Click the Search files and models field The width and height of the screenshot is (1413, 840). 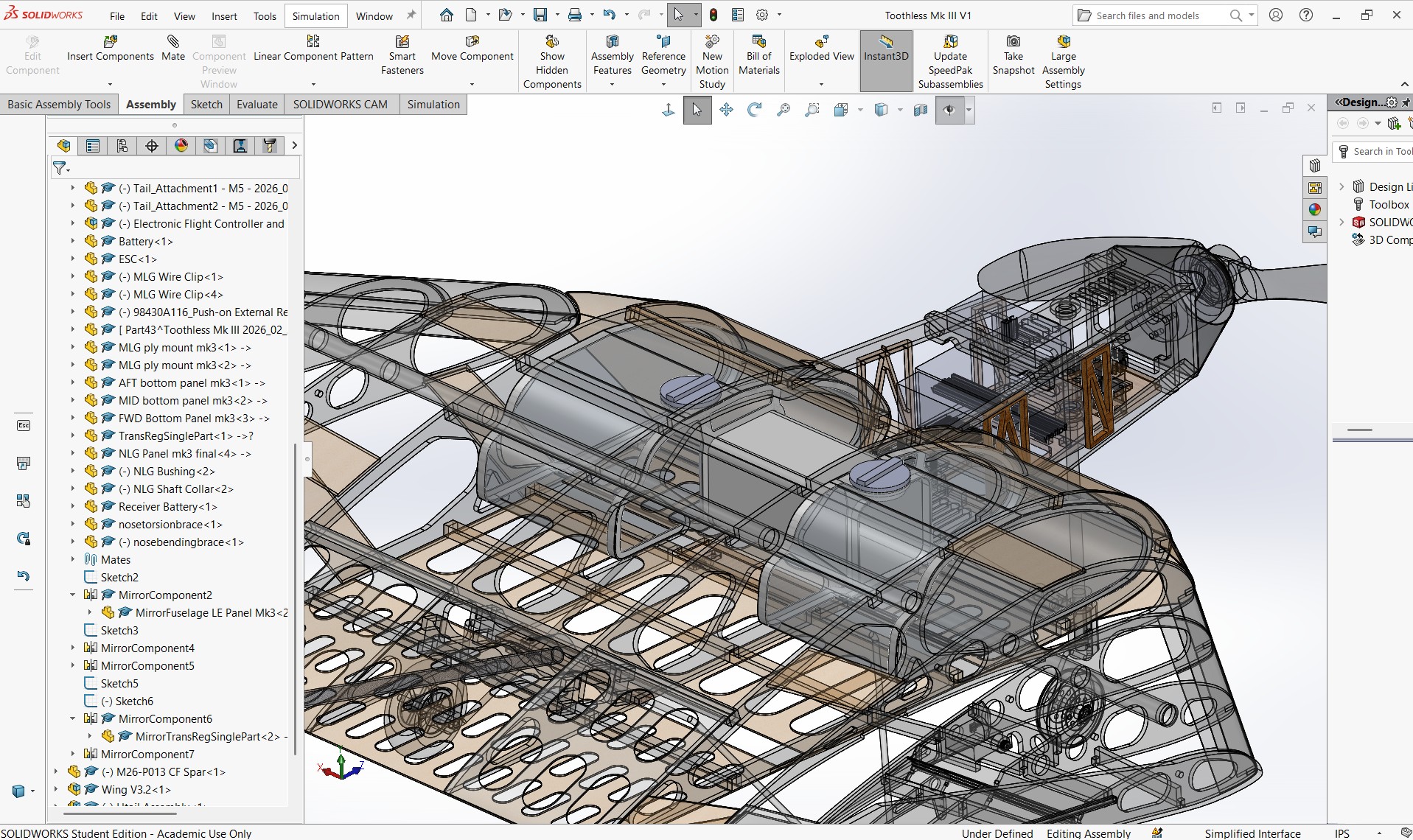tap(1157, 15)
